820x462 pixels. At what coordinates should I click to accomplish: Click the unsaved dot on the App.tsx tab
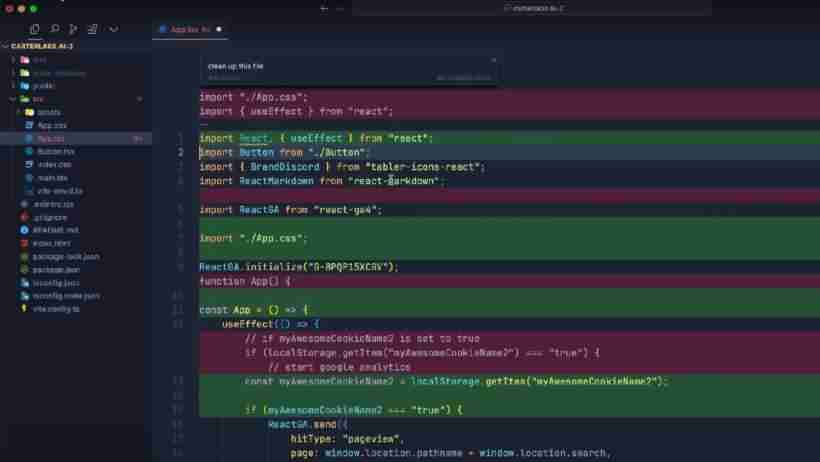[x=219, y=30]
